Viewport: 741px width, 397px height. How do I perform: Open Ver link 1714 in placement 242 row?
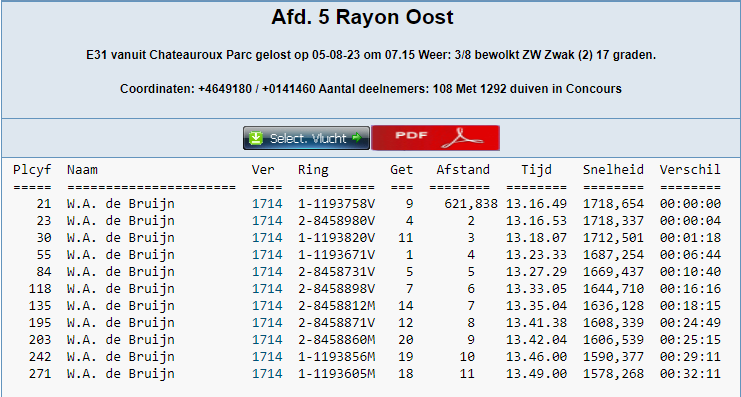(267, 357)
